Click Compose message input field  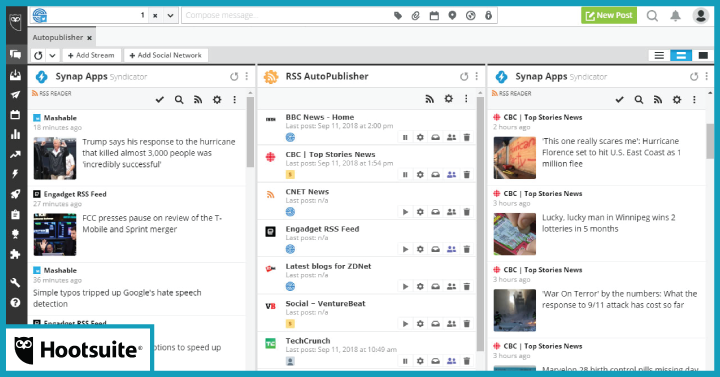point(287,16)
